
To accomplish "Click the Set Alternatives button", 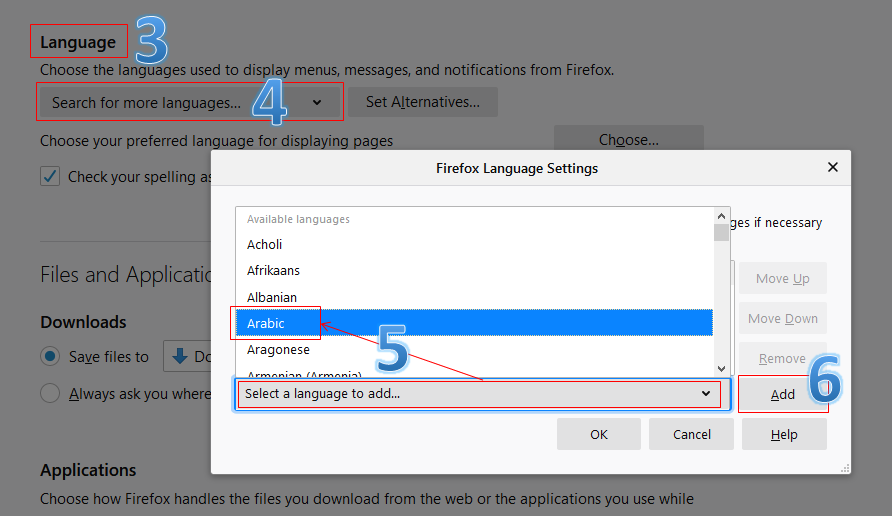I will click(423, 102).
